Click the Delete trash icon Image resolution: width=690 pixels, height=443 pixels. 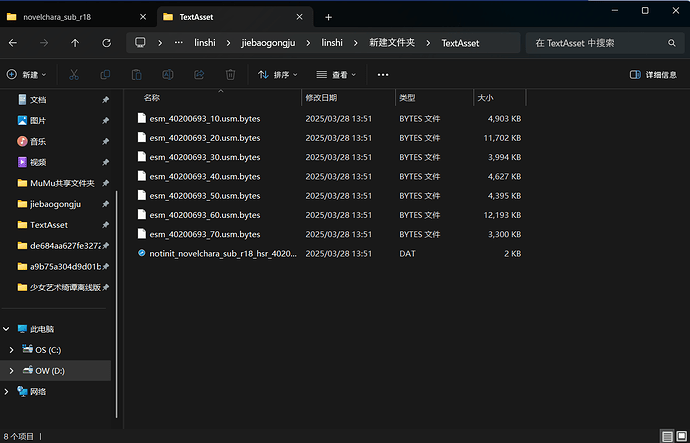click(230, 75)
